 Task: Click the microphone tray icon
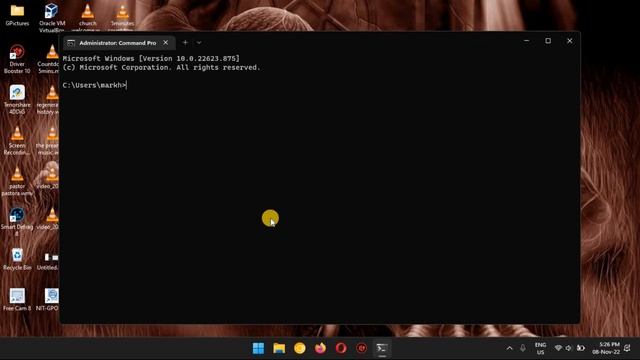[x=523, y=348]
